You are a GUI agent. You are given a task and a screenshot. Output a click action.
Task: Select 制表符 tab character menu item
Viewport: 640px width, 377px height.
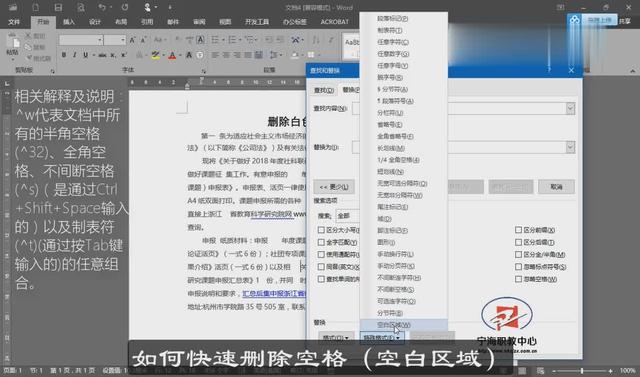click(x=404, y=30)
